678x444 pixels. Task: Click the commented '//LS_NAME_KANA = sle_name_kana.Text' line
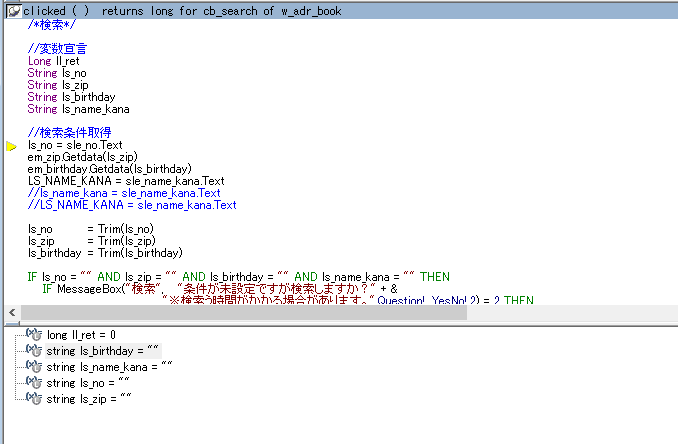point(132,205)
